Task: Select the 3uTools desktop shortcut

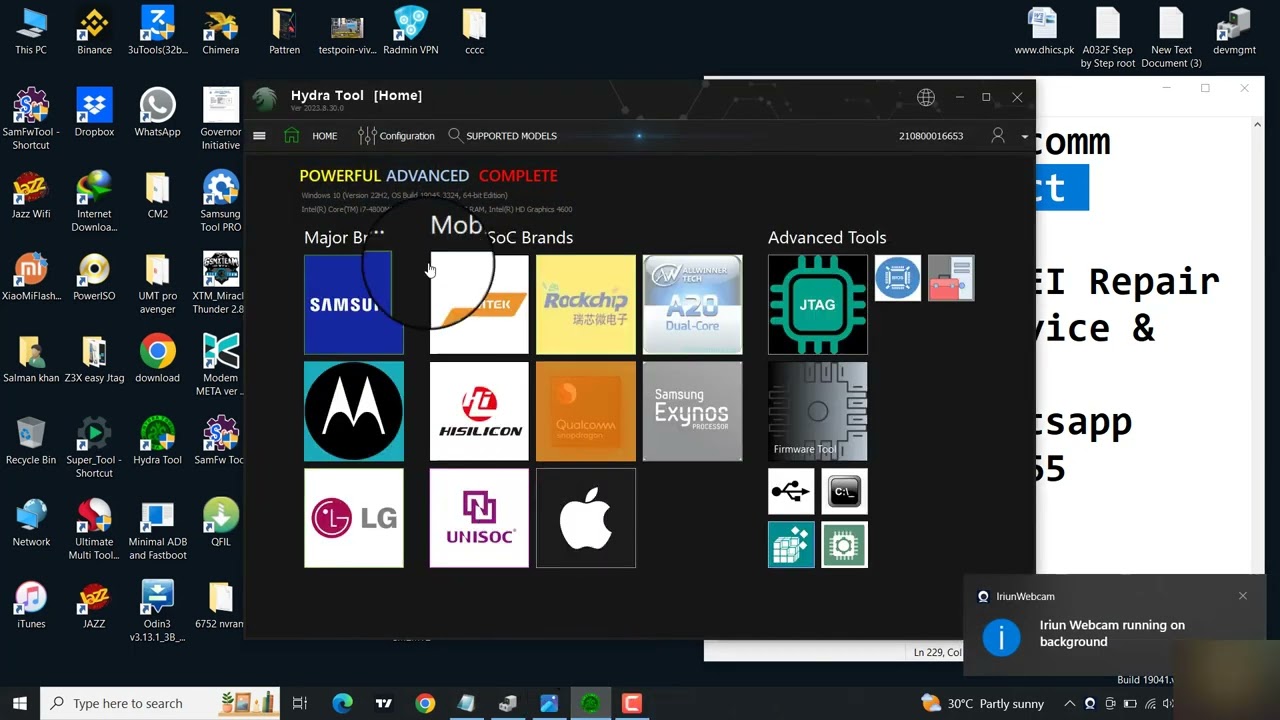Action: coord(157,32)
